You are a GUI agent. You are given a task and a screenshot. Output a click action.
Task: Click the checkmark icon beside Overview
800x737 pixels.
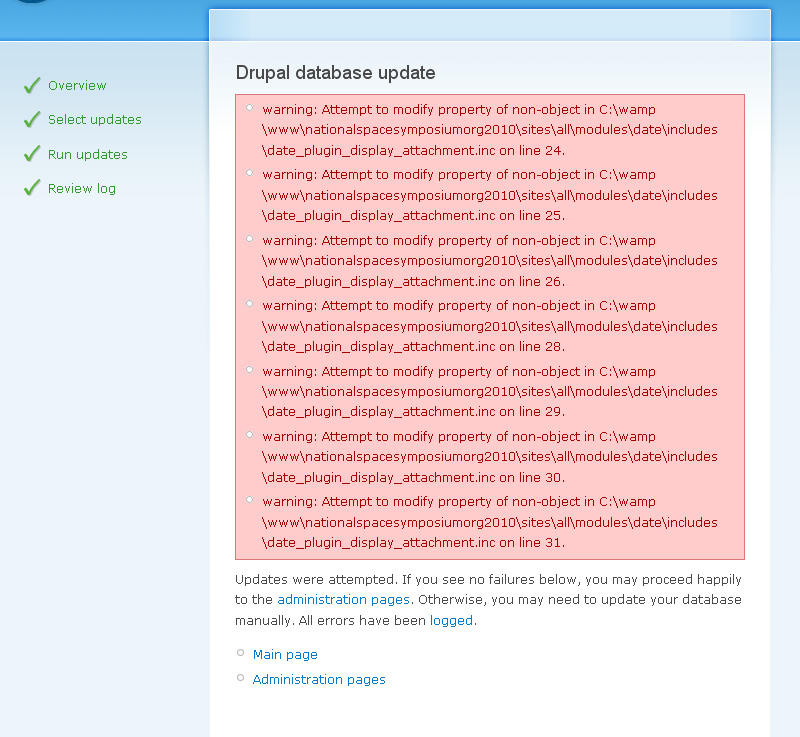click(32, 85)
